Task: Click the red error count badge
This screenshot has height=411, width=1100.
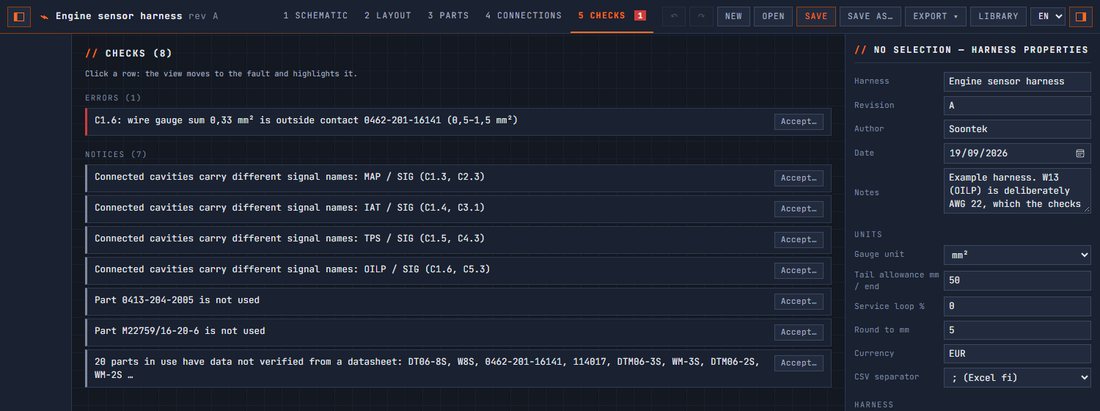Action: [640, 15]
